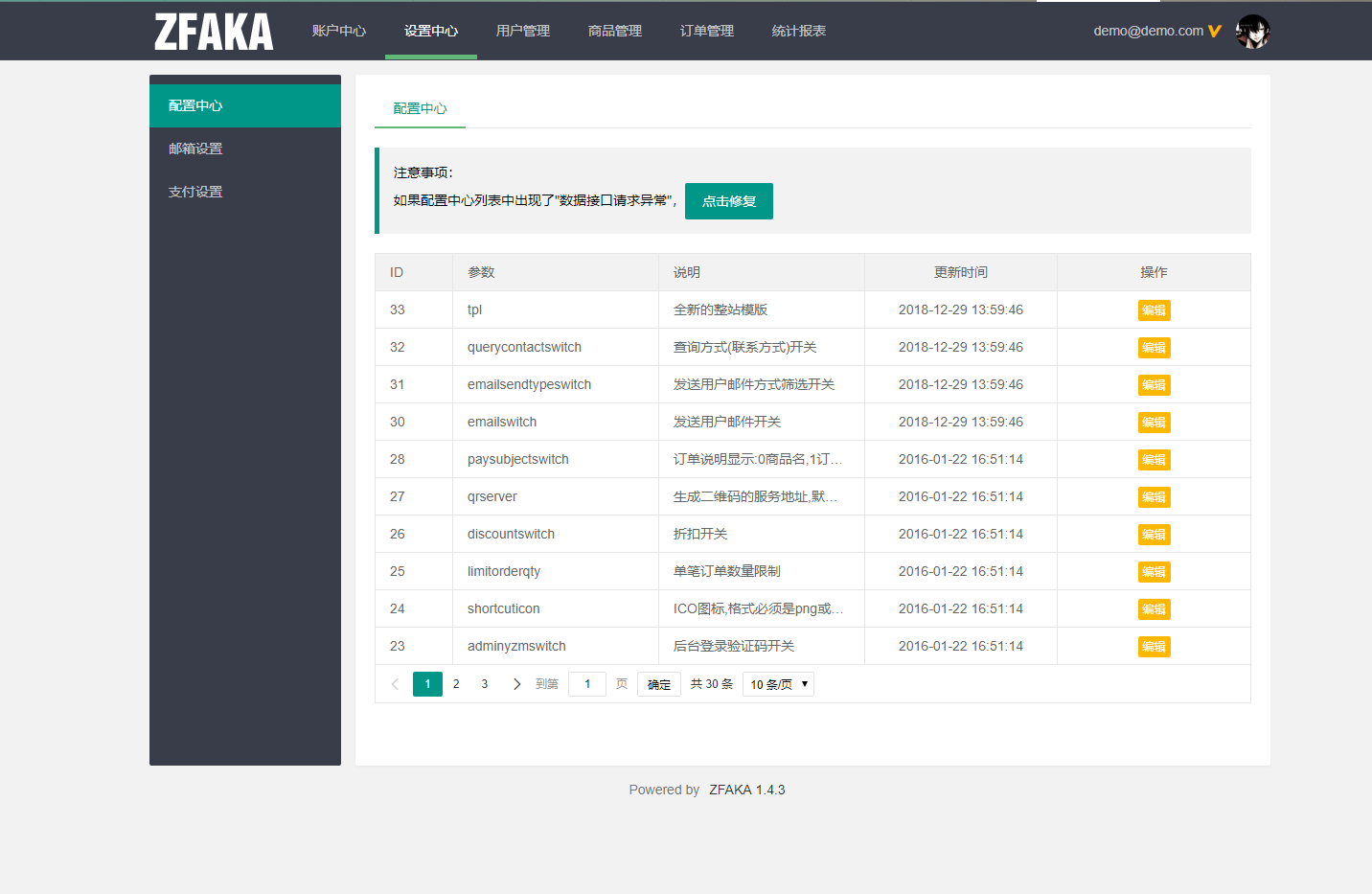The height and width of the screenshot is (894, 1372).
Task: Click the page number input field
Action: pos(587,684)
